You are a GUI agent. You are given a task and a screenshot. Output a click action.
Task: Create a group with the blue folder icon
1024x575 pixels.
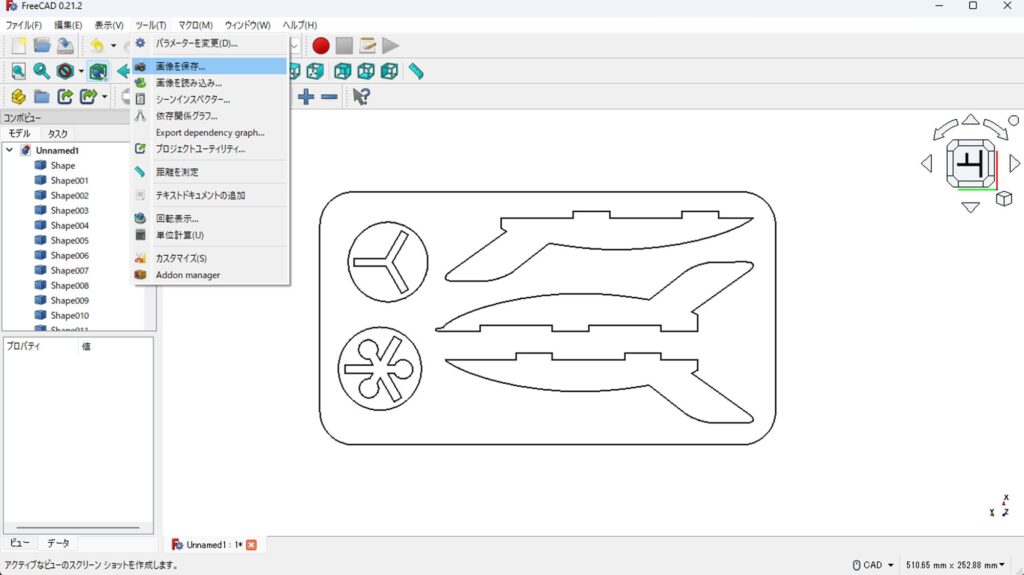click(42, 97)
